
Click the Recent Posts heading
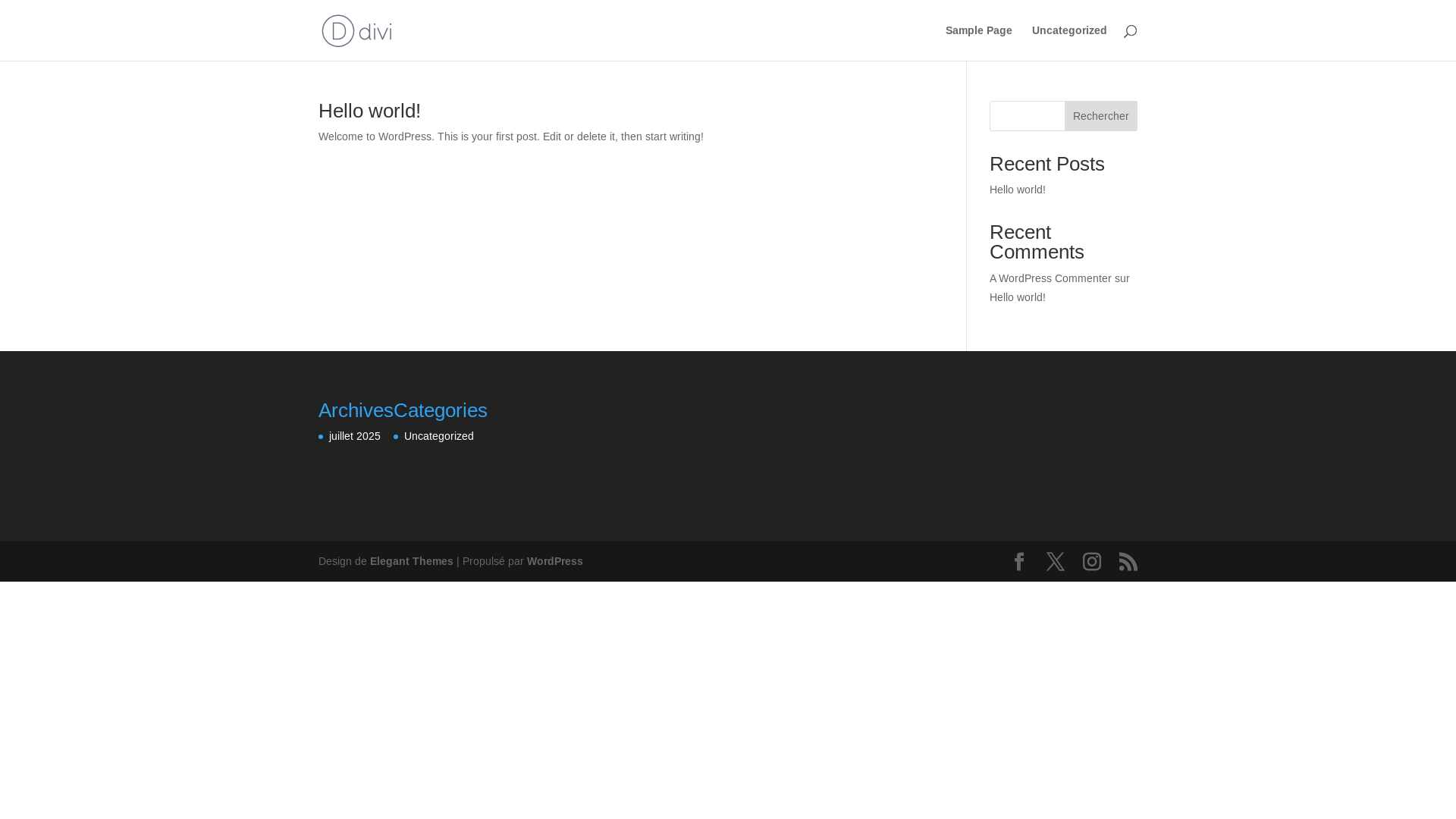coord(1046,164)
